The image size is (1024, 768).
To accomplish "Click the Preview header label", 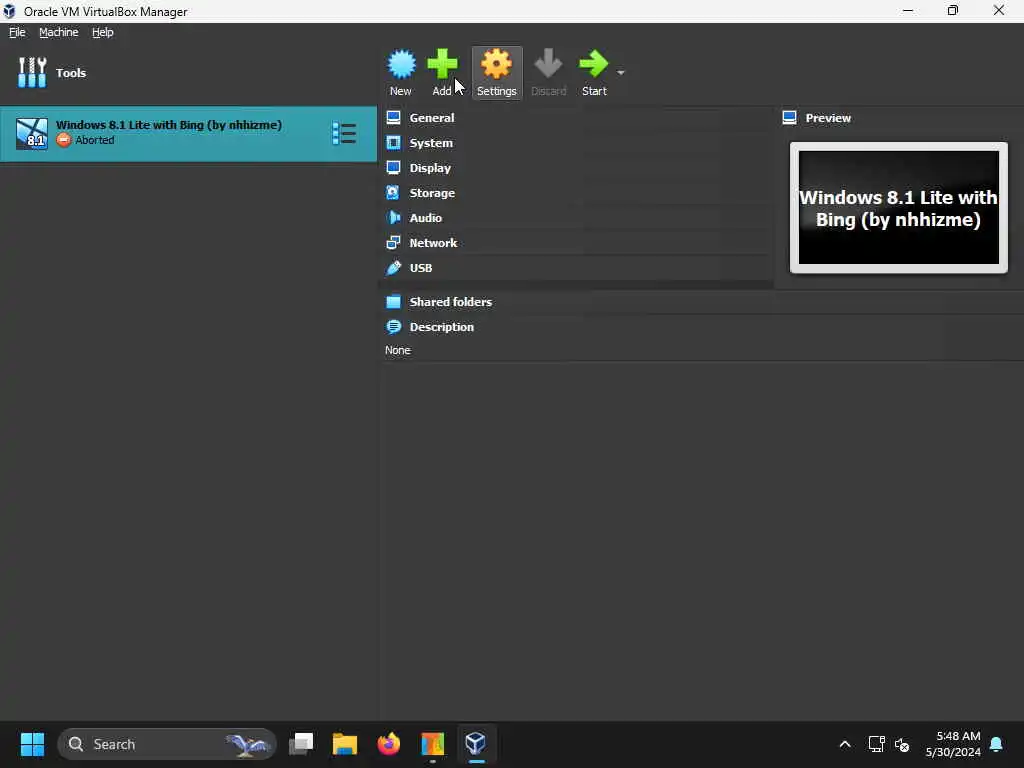I will 828,118.
